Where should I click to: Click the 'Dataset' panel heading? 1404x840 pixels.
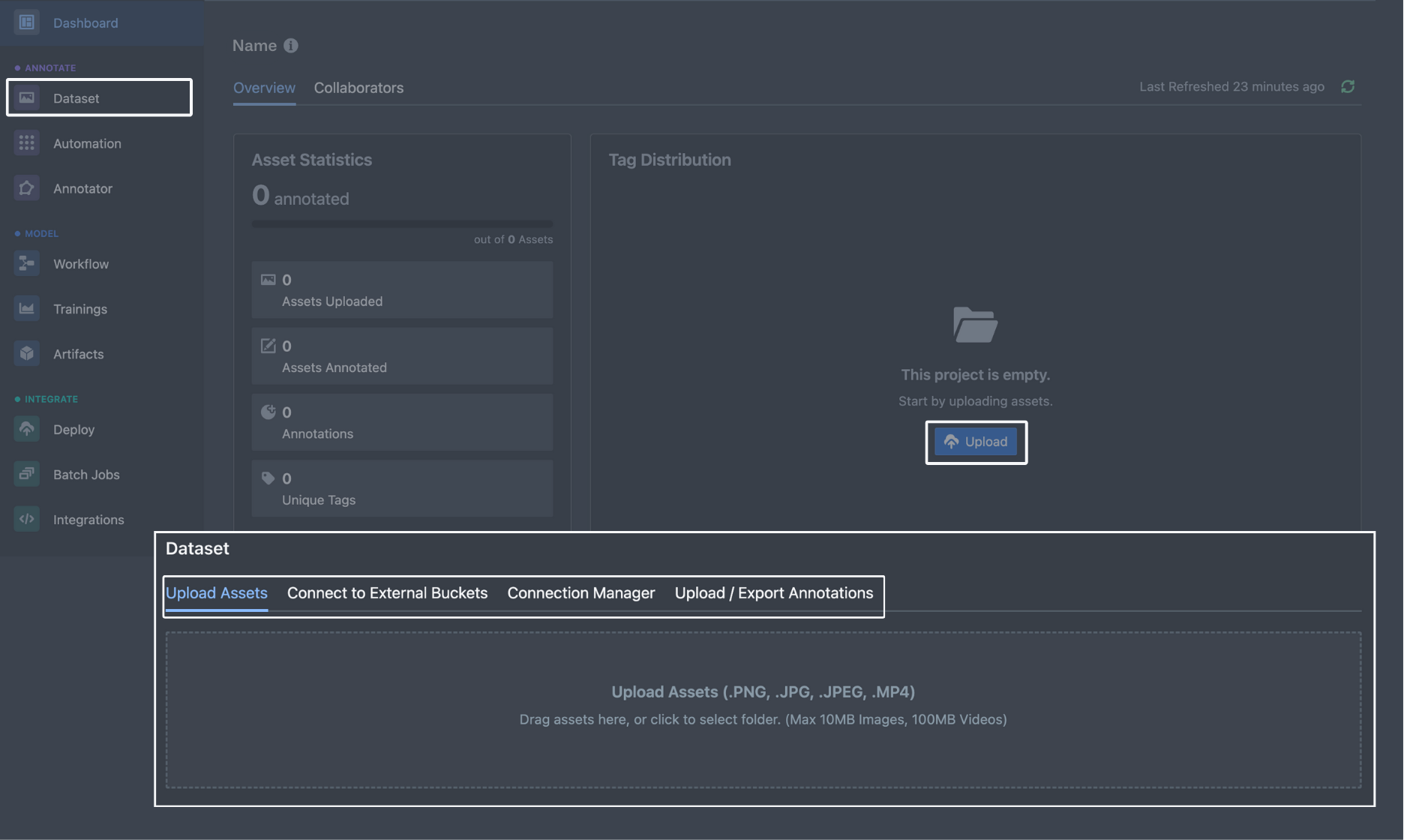pyautogui.click(x=197, y=548)
